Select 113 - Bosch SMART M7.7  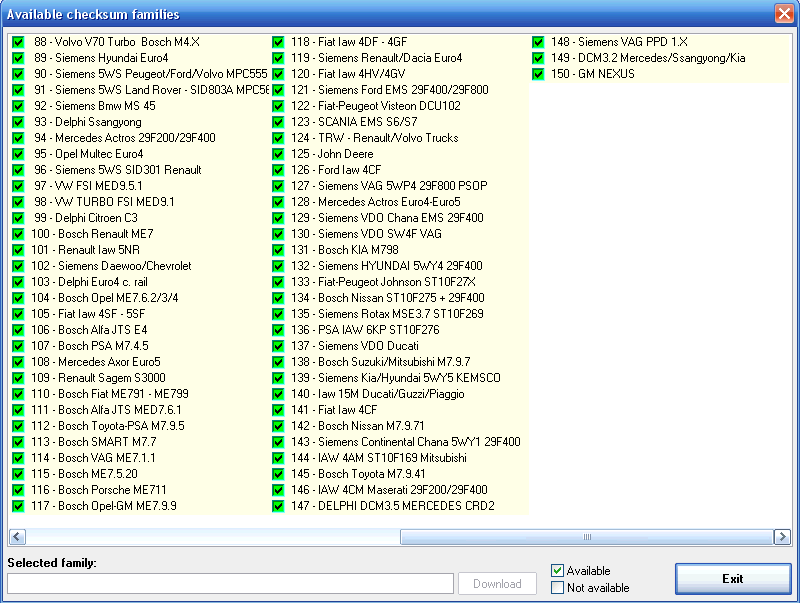click(x=94, y=442)
